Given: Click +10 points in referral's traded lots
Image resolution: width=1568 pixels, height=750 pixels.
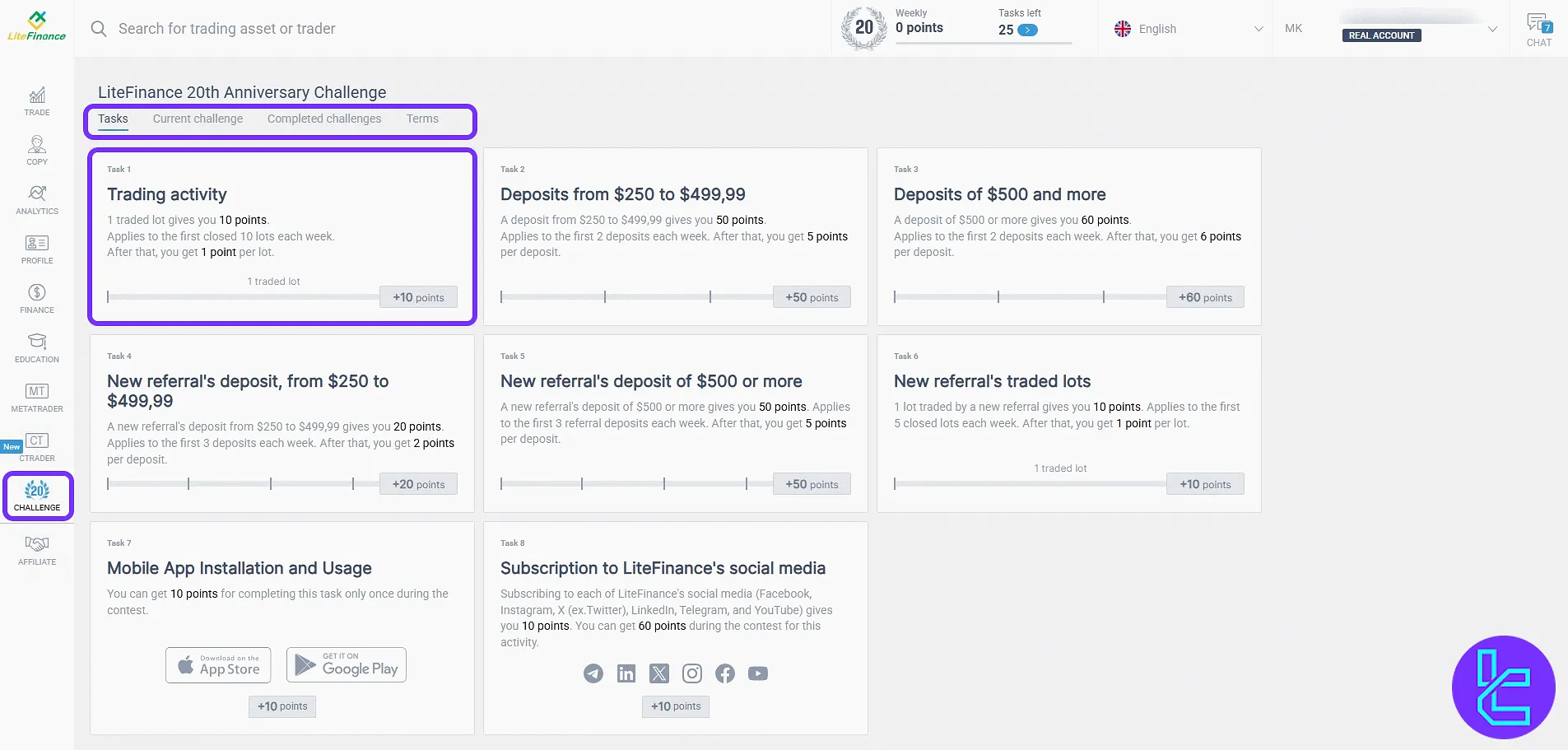Looking at the screenshot, I should tap(1205, 484).
